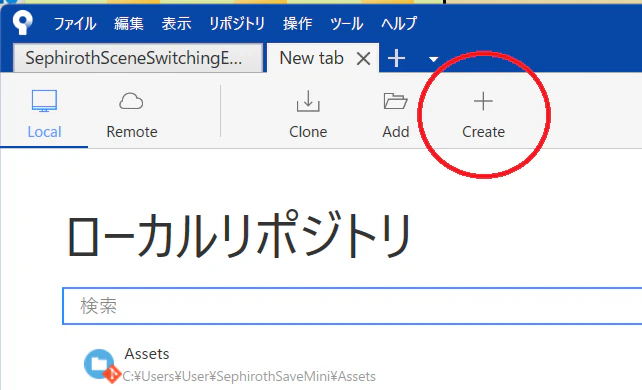The width and height of the screenshot is (642, 390).
Task: Click the Assets repository folder icon
Action: pos(99,363)
